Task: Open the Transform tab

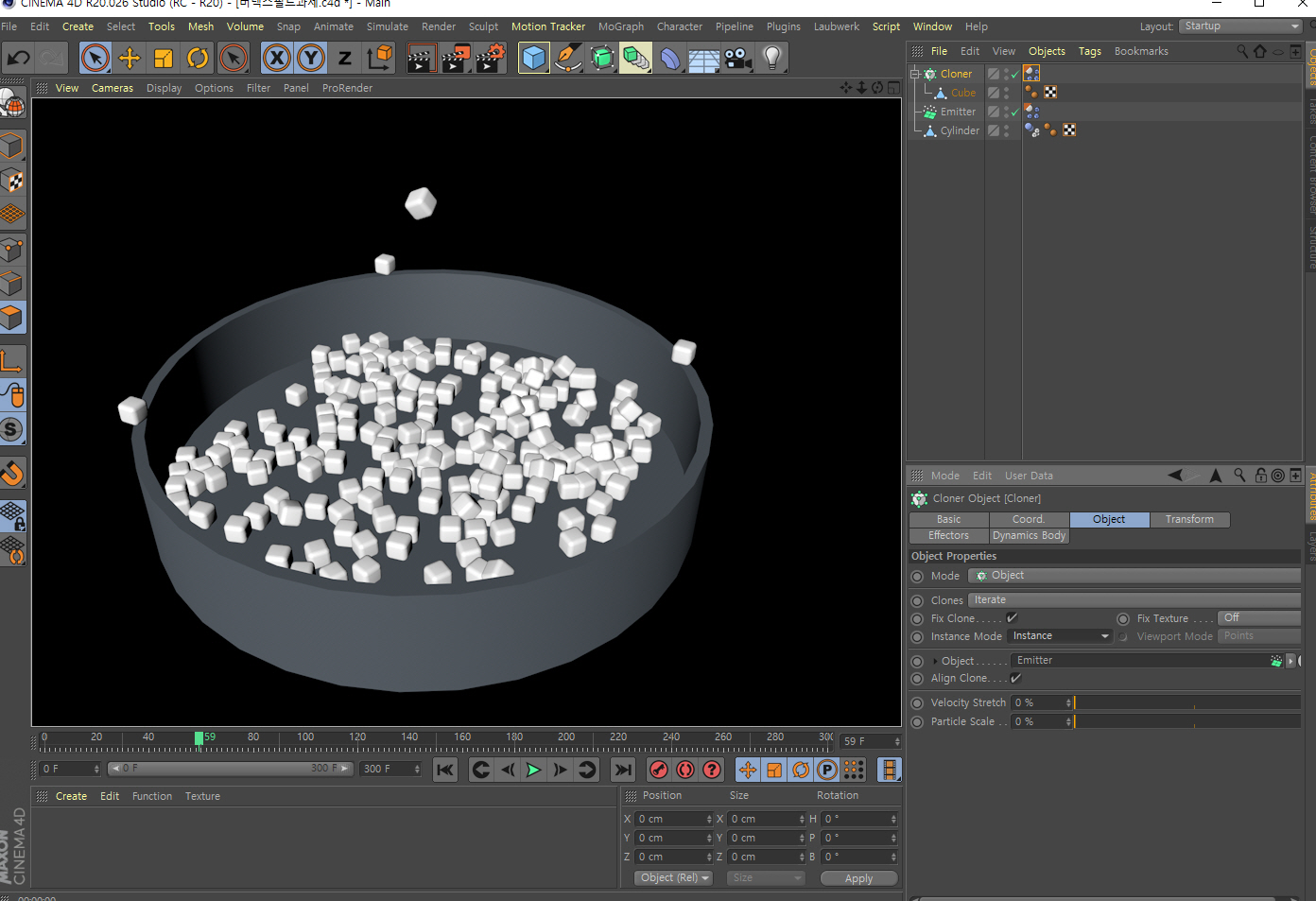Action: pyautogui.click(x=1189, y=519)
